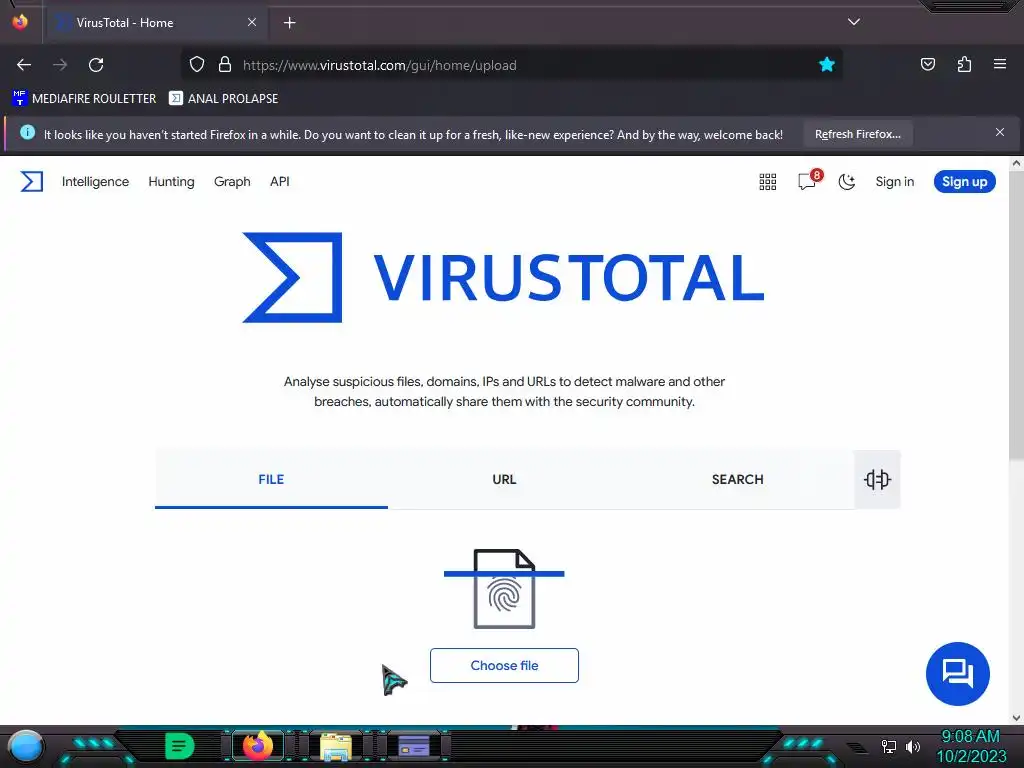Click the page vertical scrollbar thumb

tap(1016, 315)
